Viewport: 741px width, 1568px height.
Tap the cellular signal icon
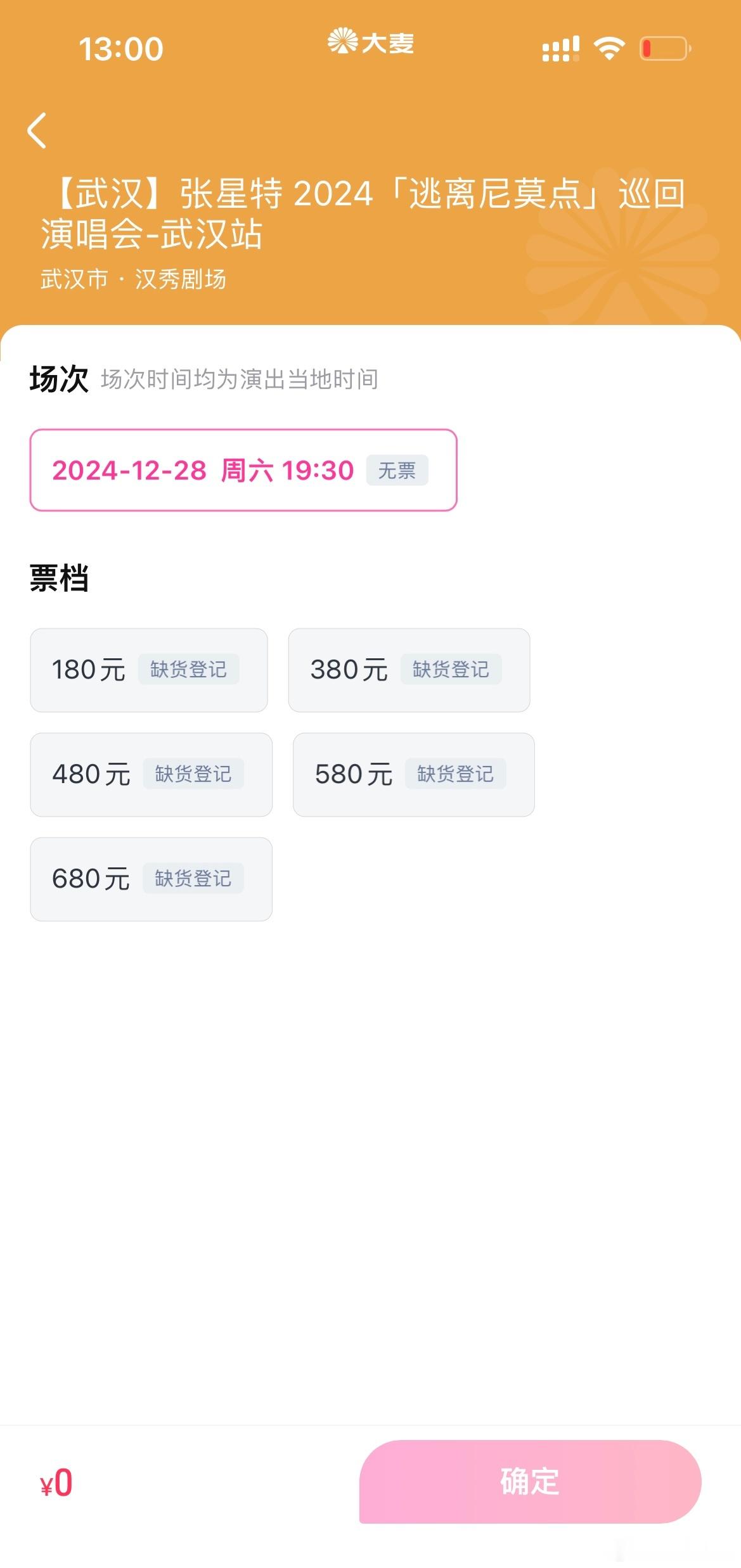coord(561,49)
